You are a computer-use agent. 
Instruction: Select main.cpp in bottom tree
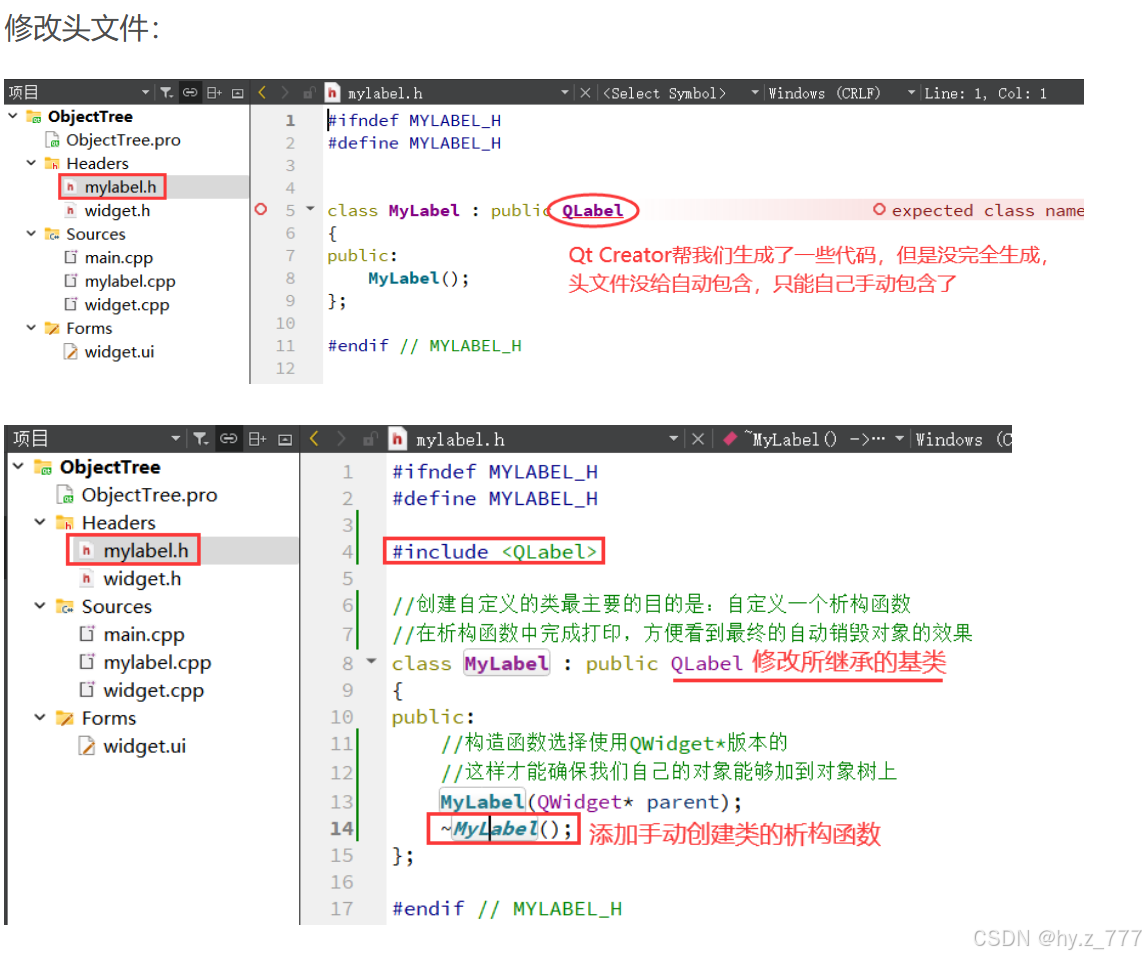pyautogui.click(x=143, y=634)
